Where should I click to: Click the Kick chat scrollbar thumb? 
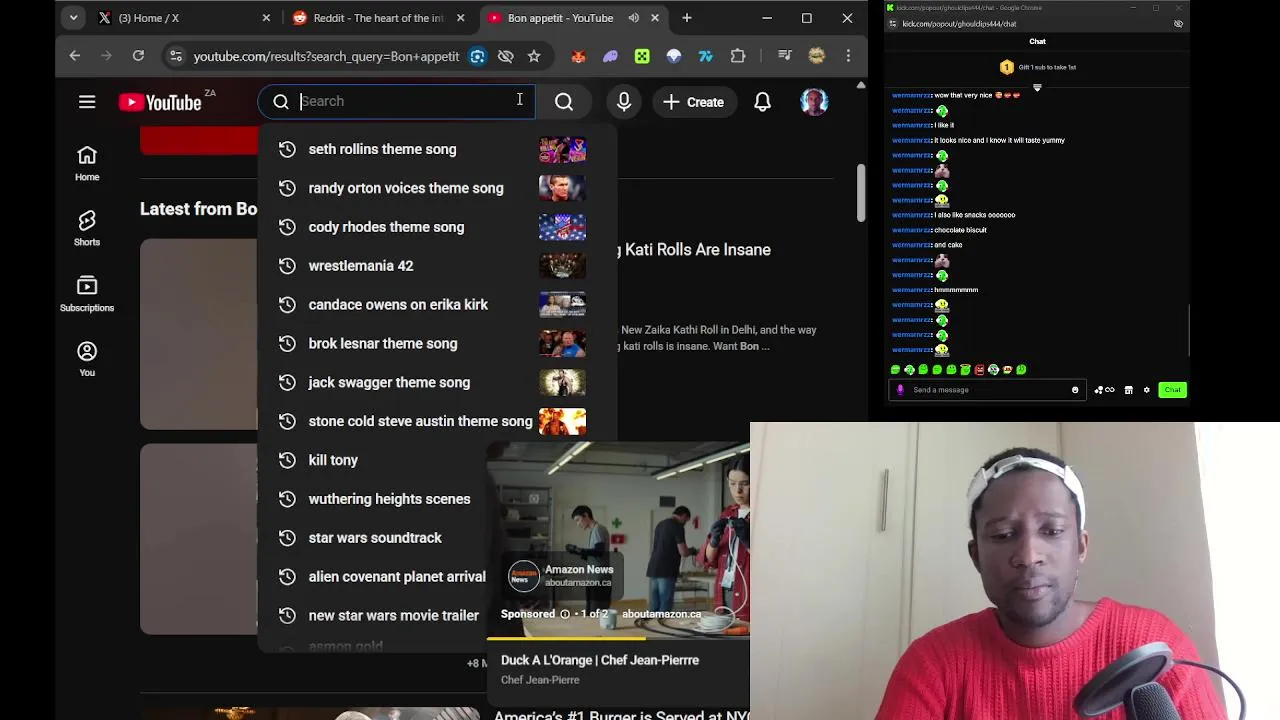[1189, 331]
